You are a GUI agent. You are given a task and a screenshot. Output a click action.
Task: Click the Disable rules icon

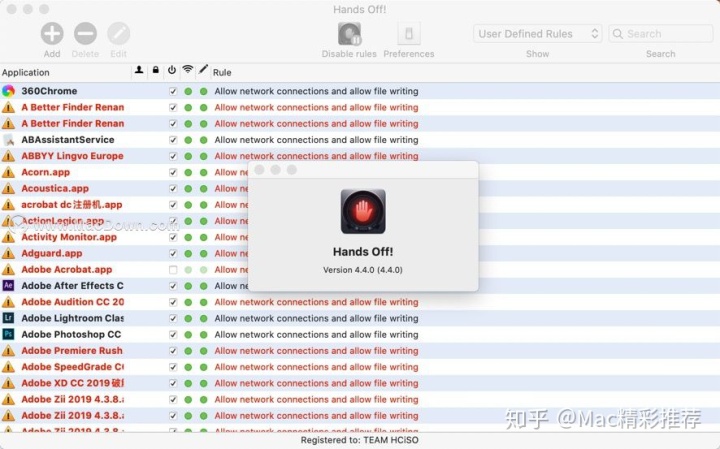pyautogui.click(x=349, y=34)
